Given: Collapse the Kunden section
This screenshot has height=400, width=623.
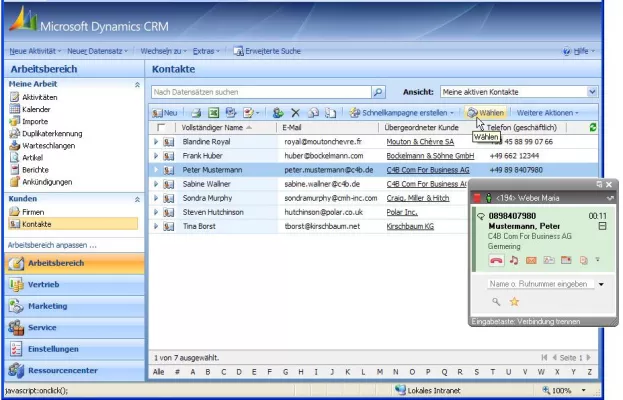Looking at the screenshot, I should [x=137, y=199].
